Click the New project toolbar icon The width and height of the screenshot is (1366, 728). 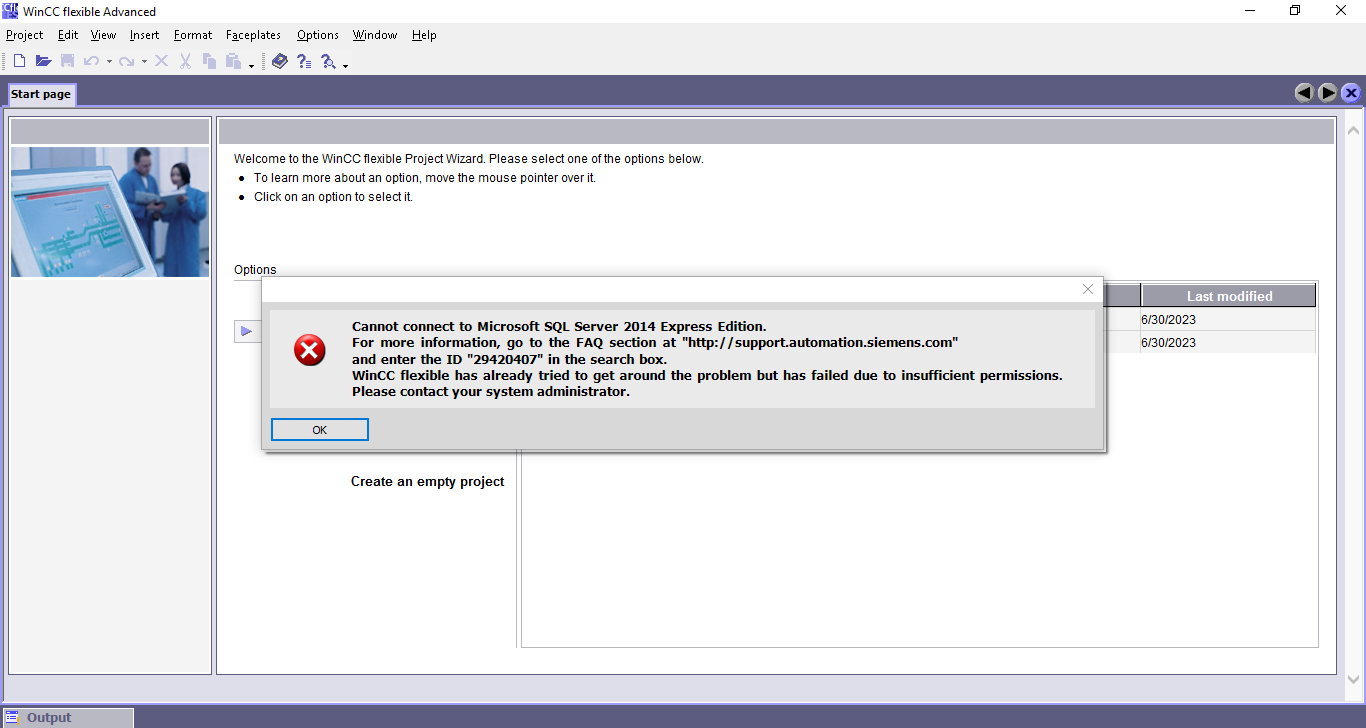point(19,61)
